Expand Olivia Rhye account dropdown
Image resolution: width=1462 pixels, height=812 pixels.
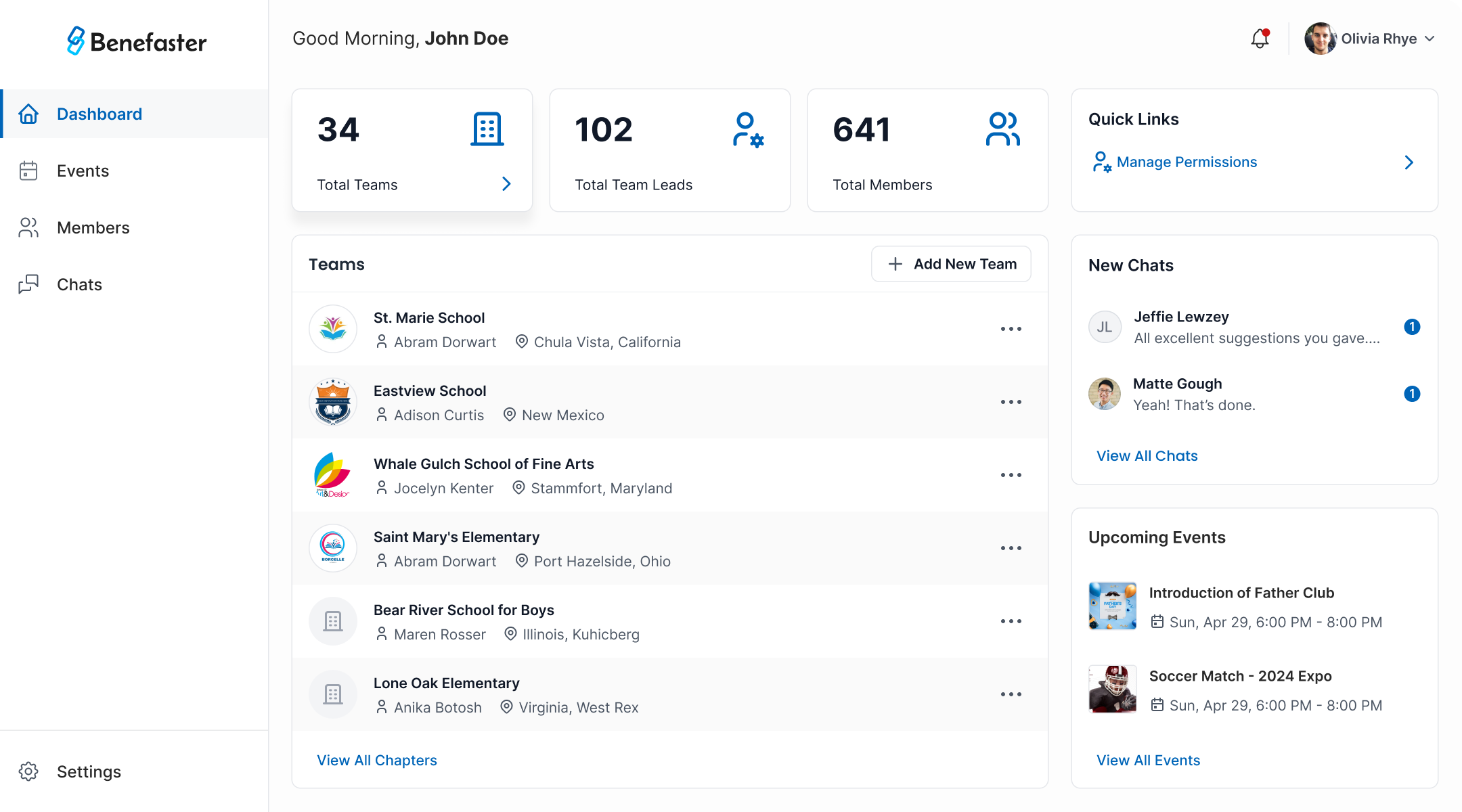(1430, 39)
